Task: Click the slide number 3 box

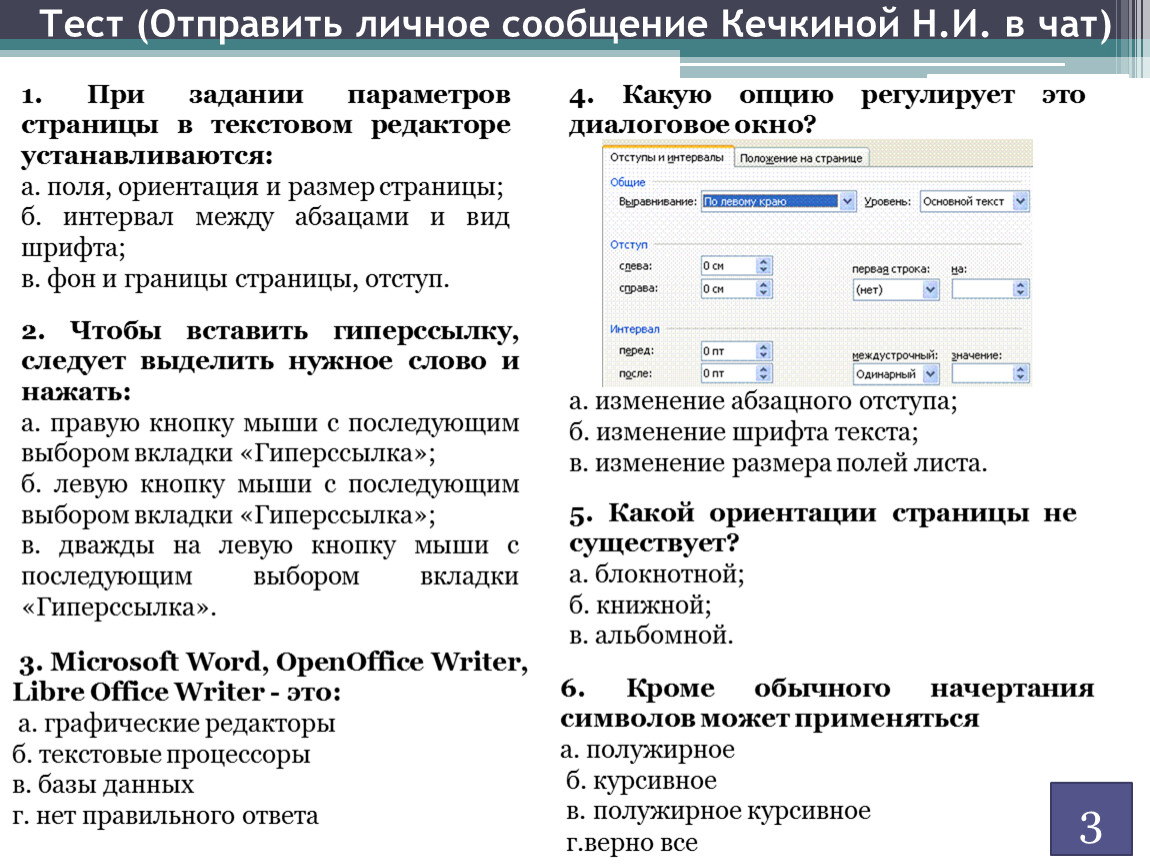Action: pyautogui.click(x=1091, y=819)
